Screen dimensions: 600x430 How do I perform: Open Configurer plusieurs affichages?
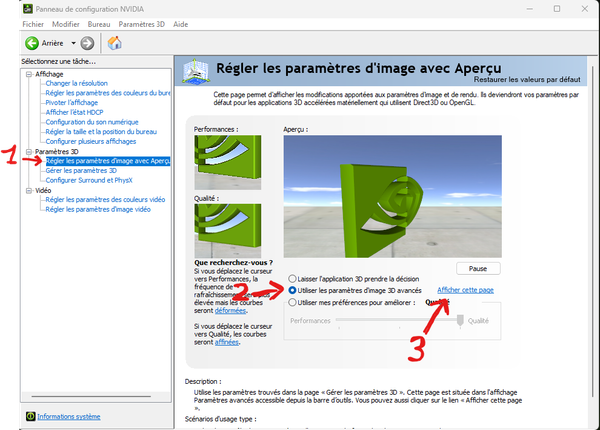click(91, 142)
